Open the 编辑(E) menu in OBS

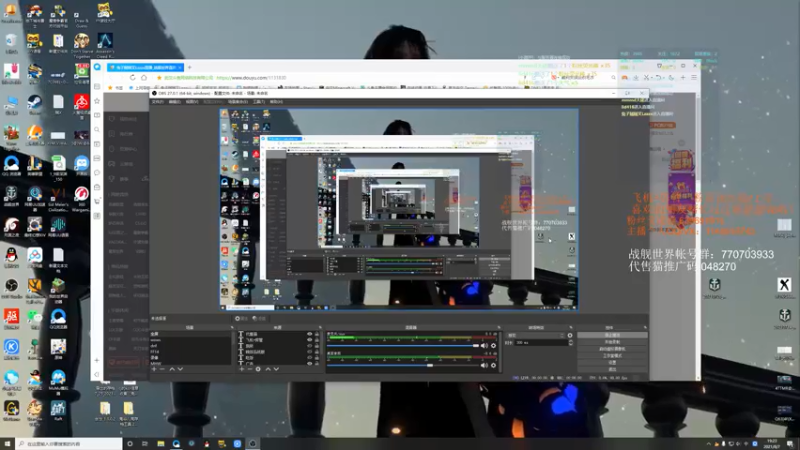tap(174, 102)
